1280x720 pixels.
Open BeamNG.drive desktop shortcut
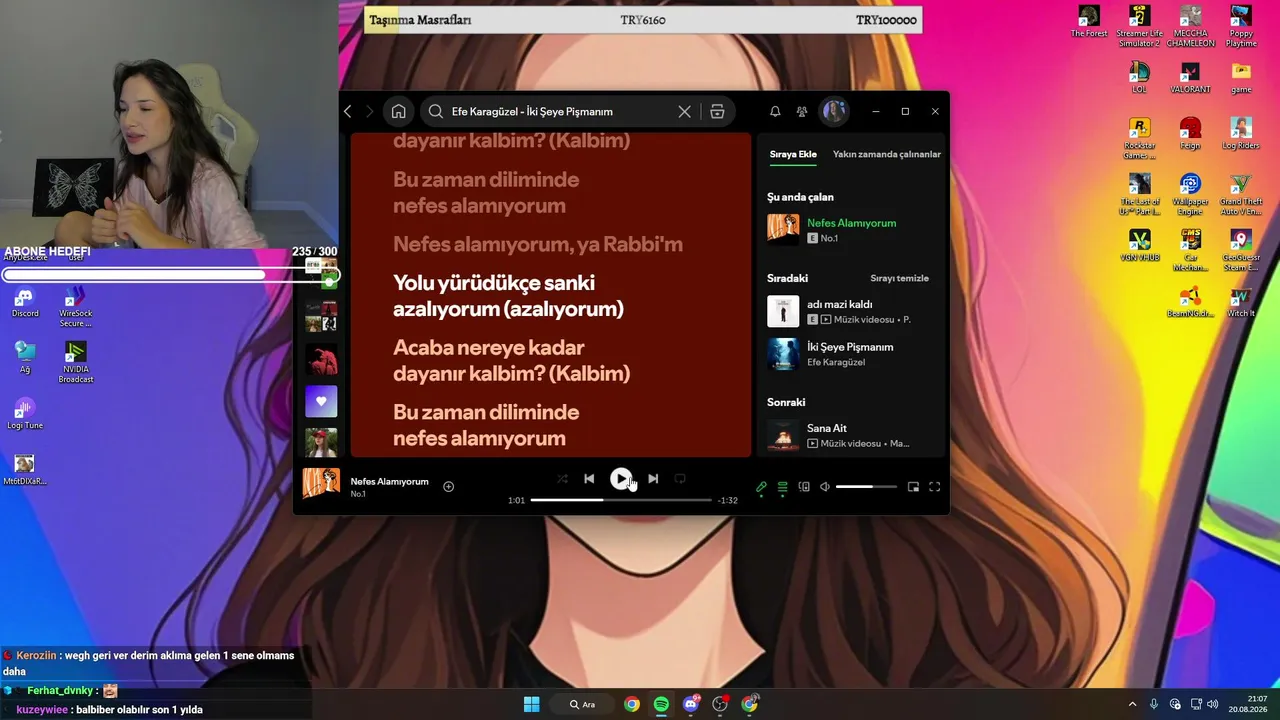click(1190, 302)
